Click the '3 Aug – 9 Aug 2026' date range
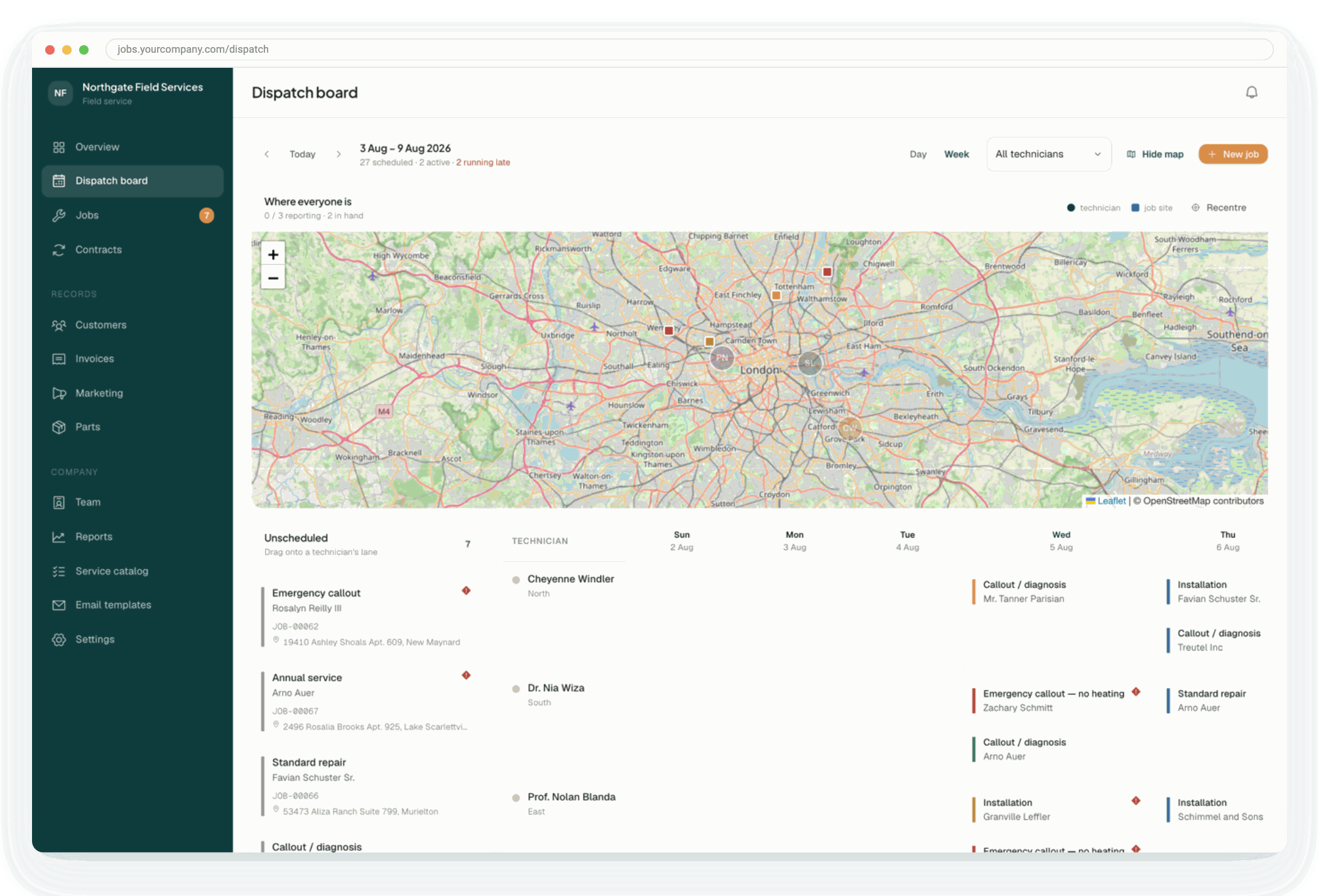The height and width of the screenshot is (896, 1319). click(x=405, y=148)
